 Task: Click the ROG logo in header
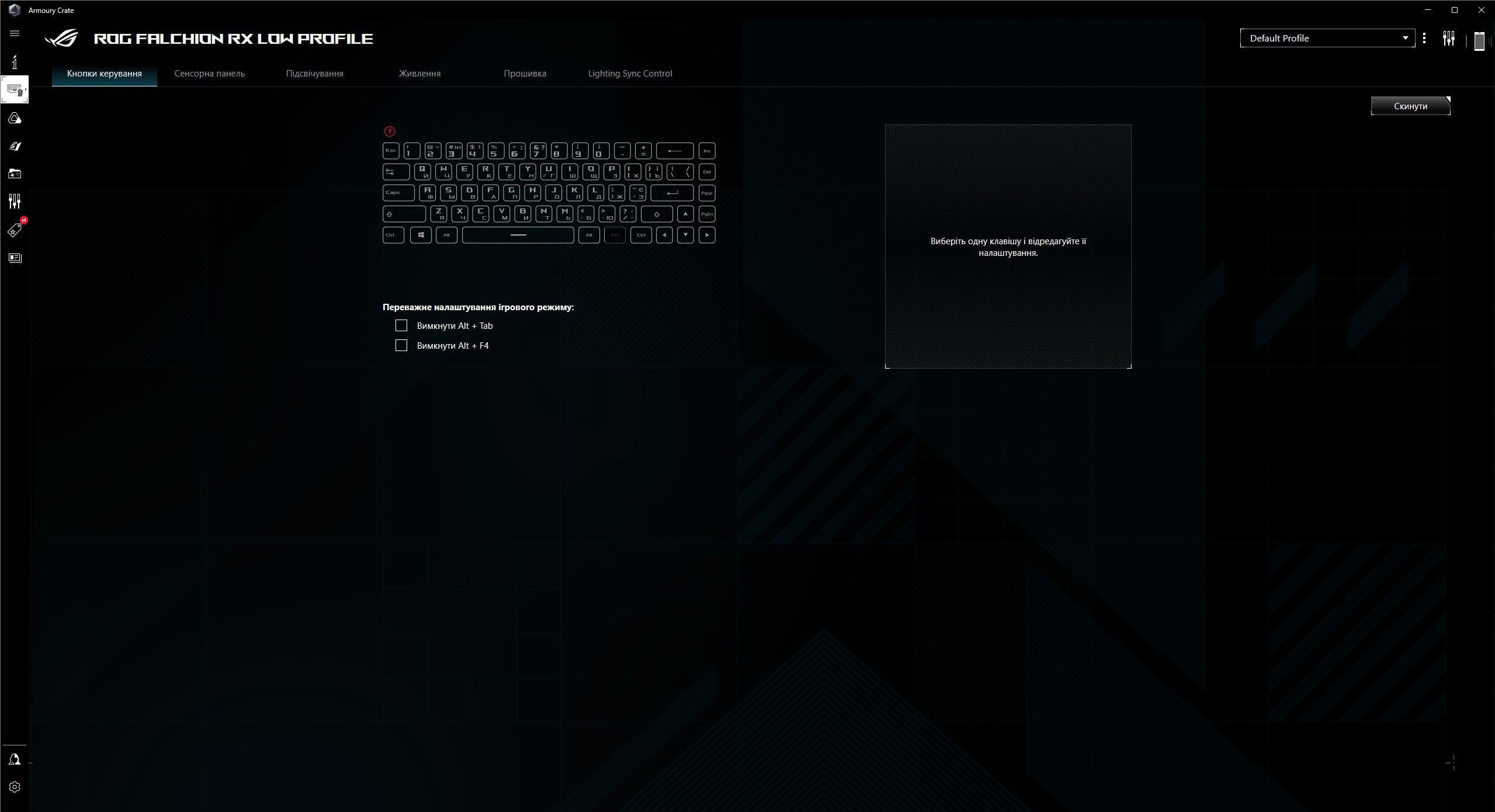(x=61, y=39)
